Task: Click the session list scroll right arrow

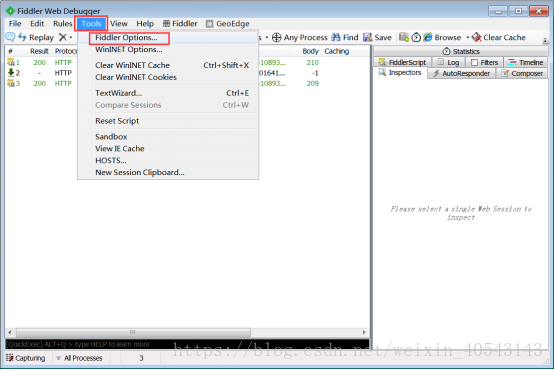Action: pyautogui.click(x=364, y=332)
